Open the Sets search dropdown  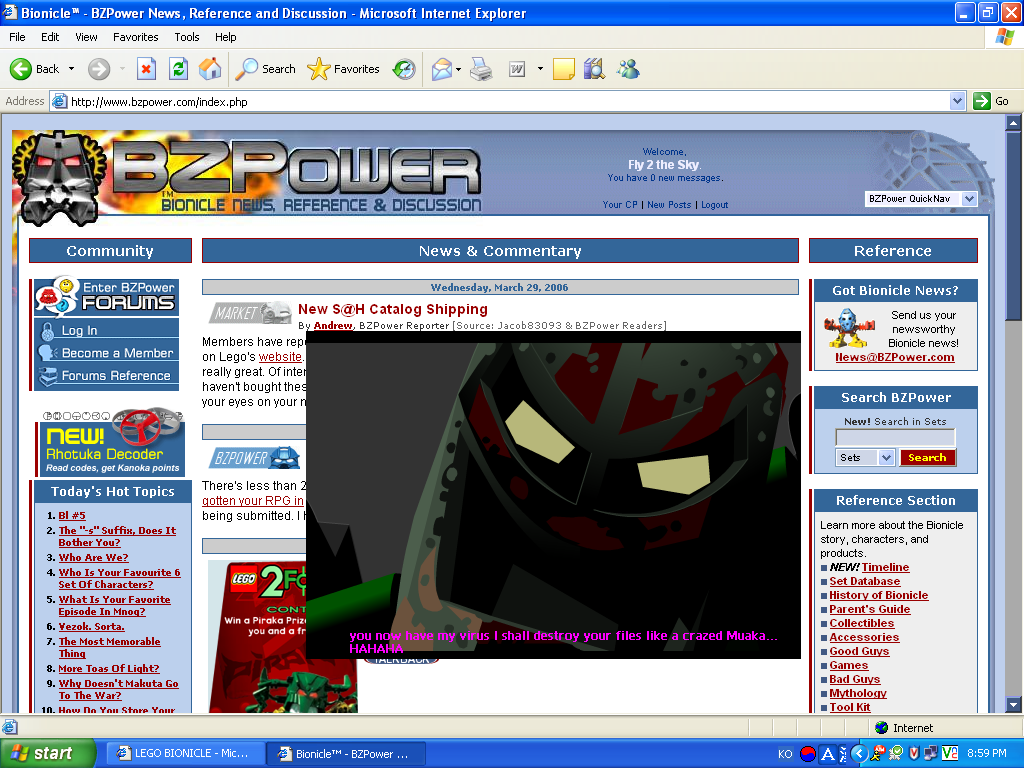point(864,457)
